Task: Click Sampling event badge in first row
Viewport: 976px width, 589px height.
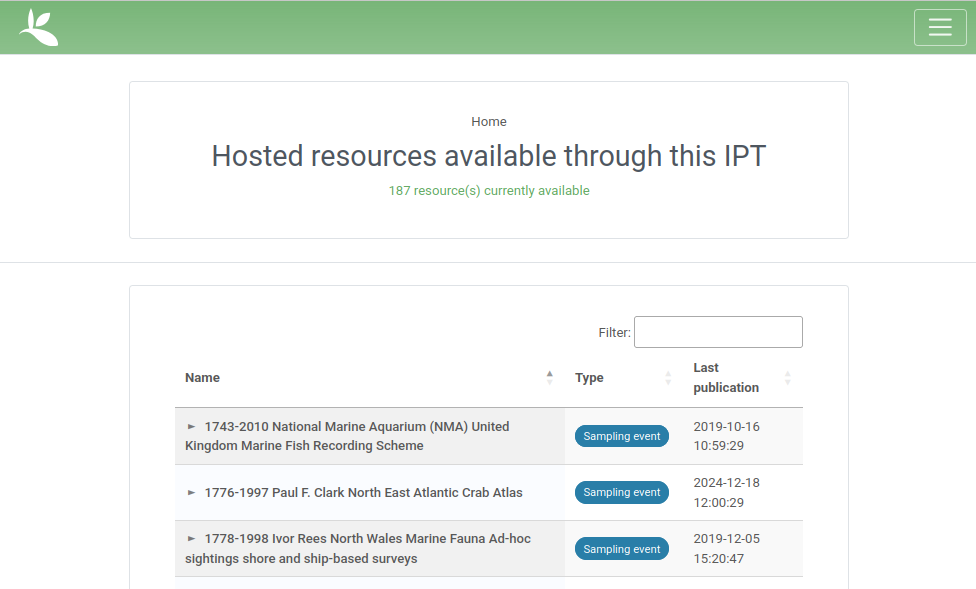Action: [x=621, y=436]
